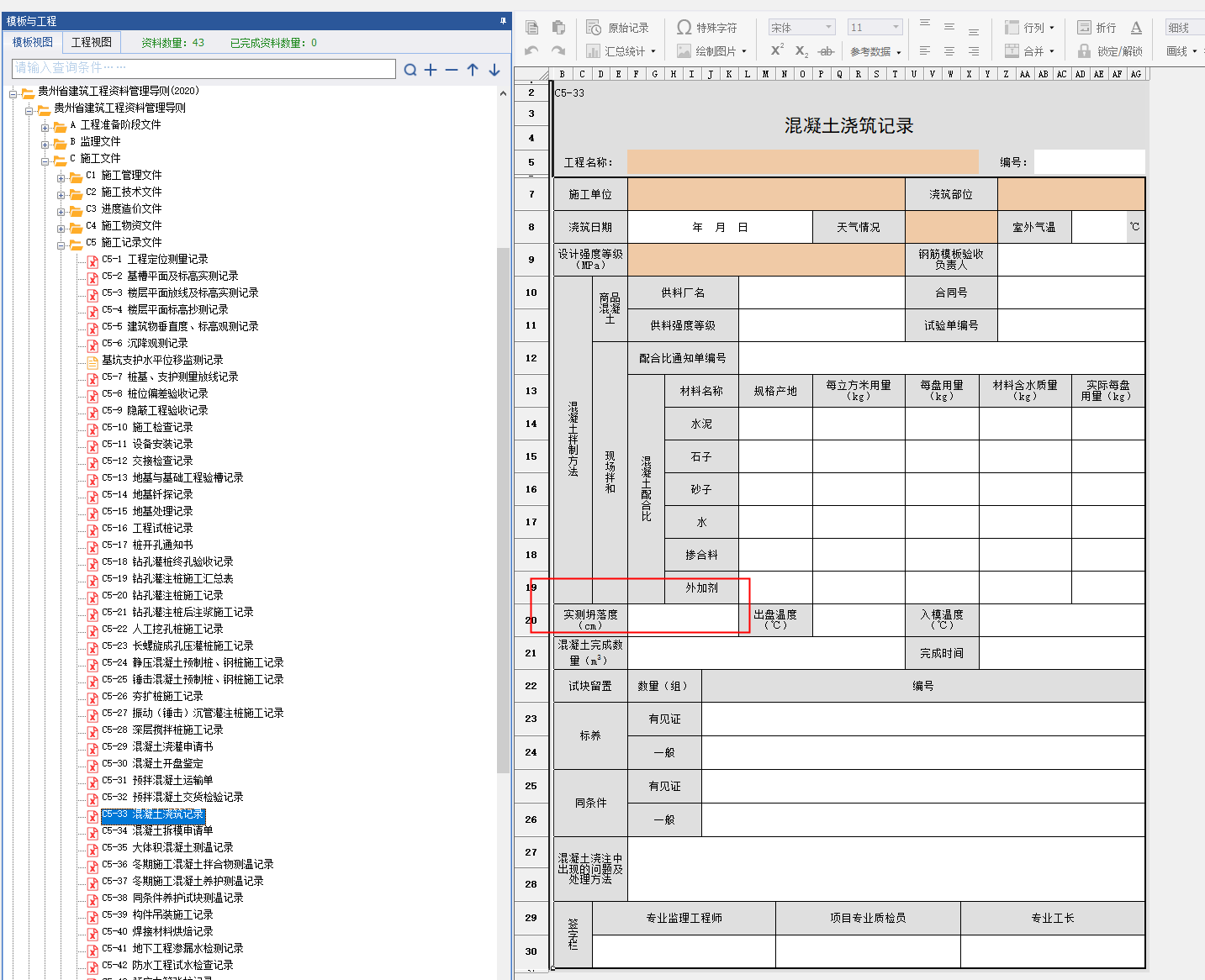1205x980 pixels.
Task: Expand C4 施工物资文件 folder
Action: [61, 229]
